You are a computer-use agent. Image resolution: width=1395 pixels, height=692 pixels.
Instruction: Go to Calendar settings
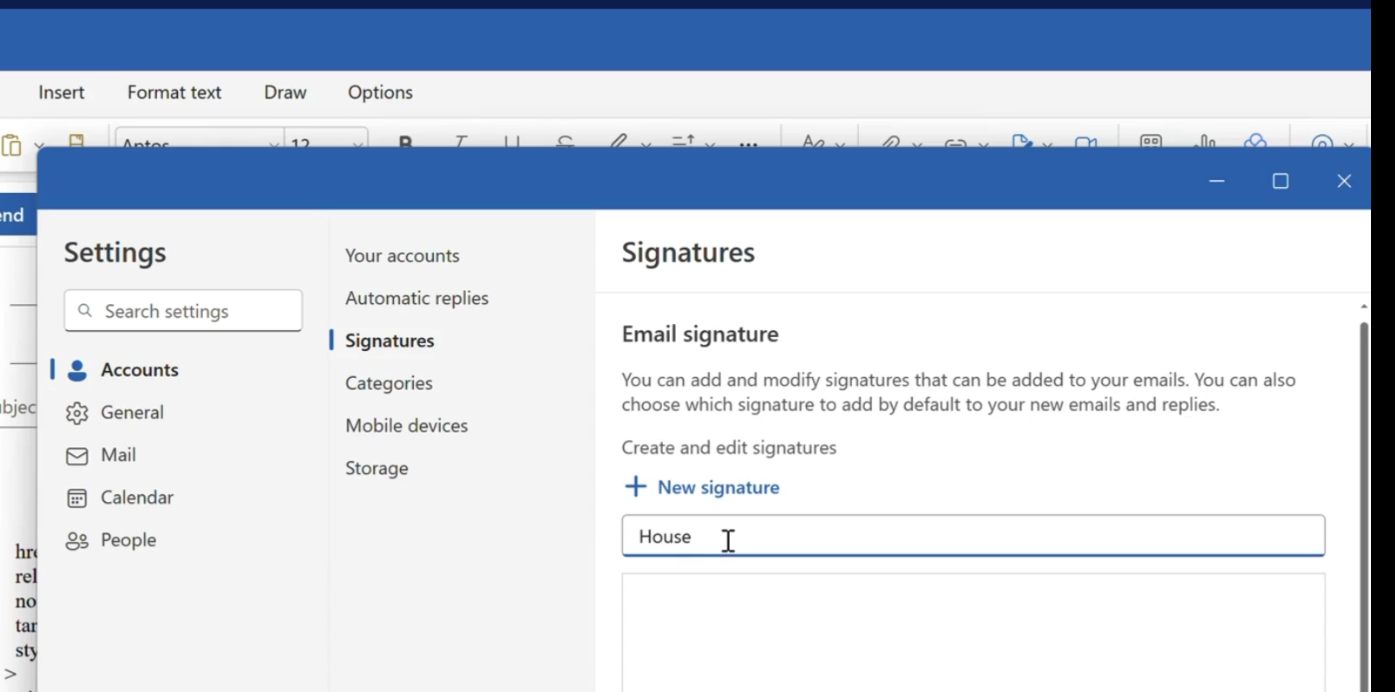(136, 498)
